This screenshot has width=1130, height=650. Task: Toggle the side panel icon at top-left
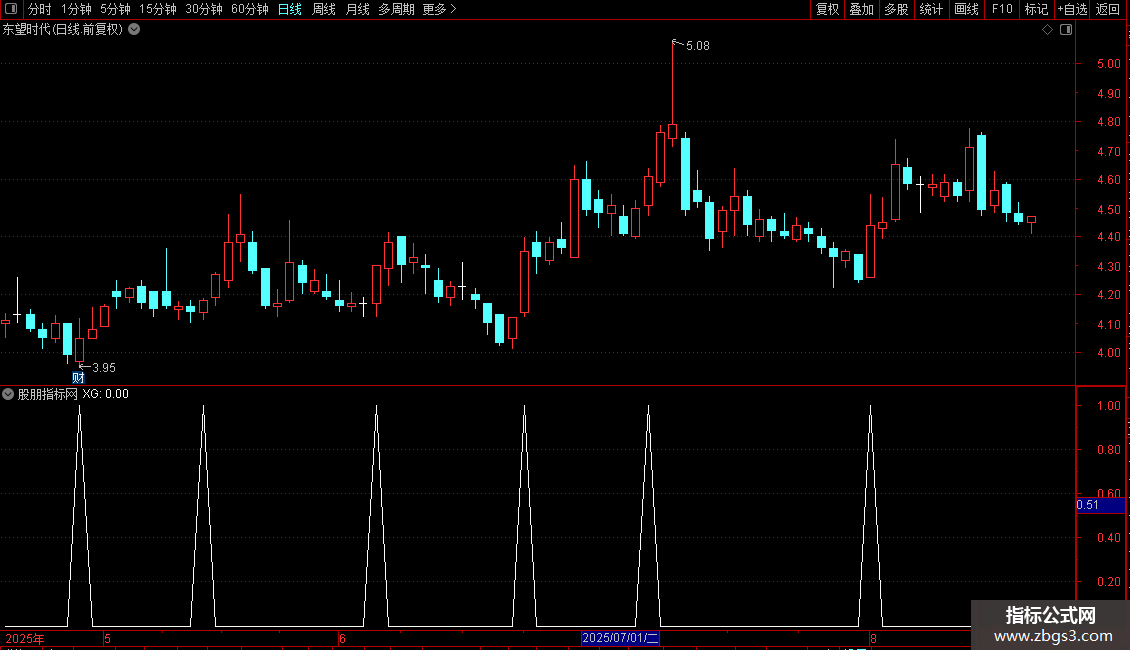coord(11,9)
